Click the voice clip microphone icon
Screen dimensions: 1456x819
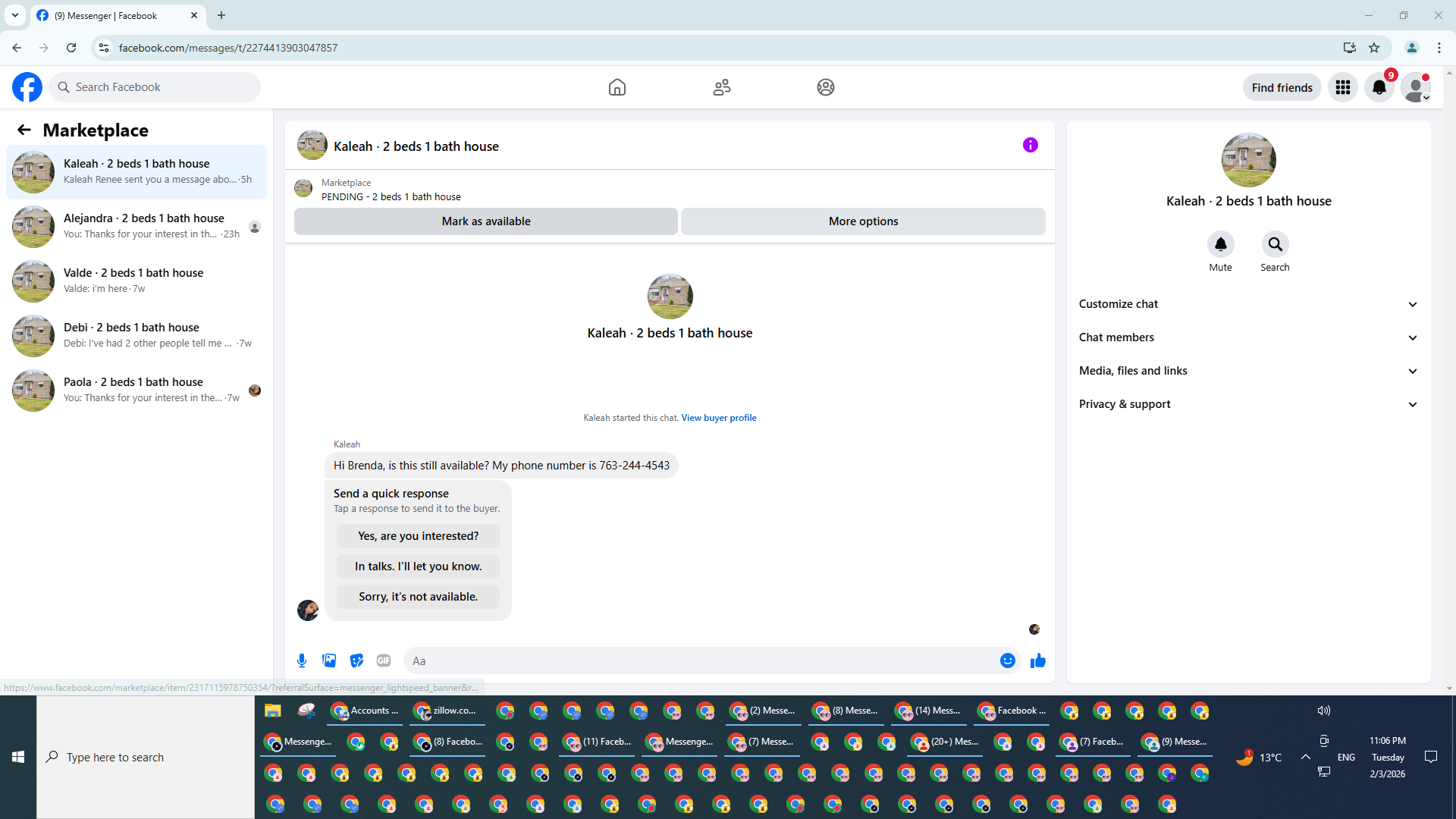[x=302, y=661]
